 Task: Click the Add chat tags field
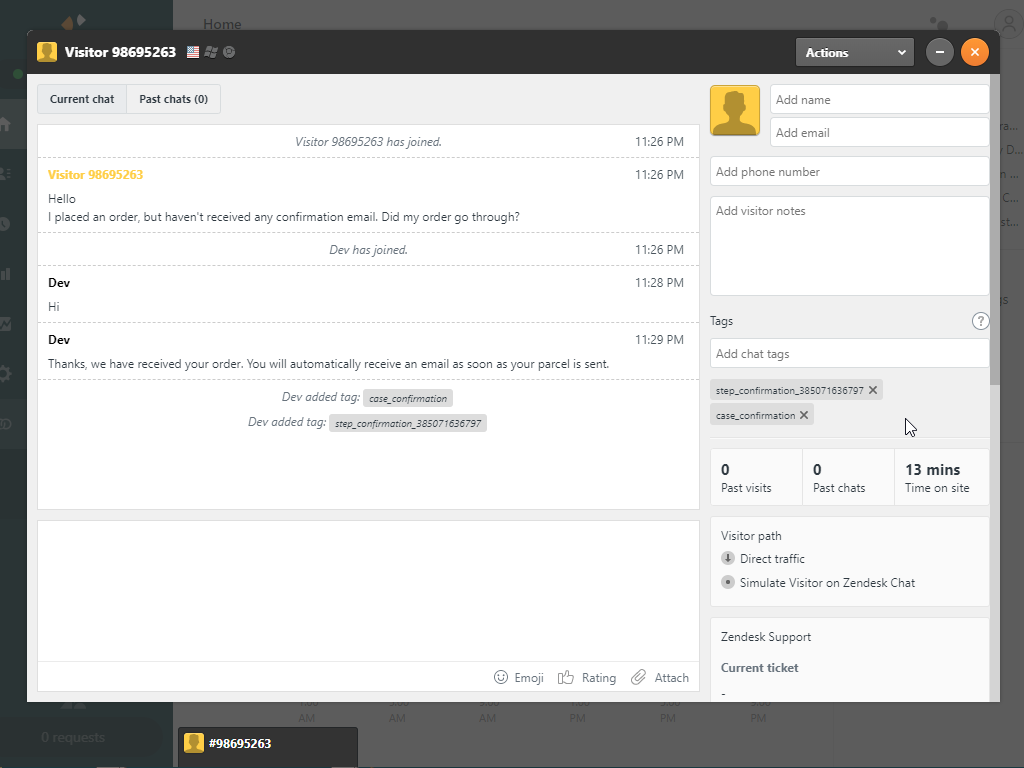pos(849,353)
